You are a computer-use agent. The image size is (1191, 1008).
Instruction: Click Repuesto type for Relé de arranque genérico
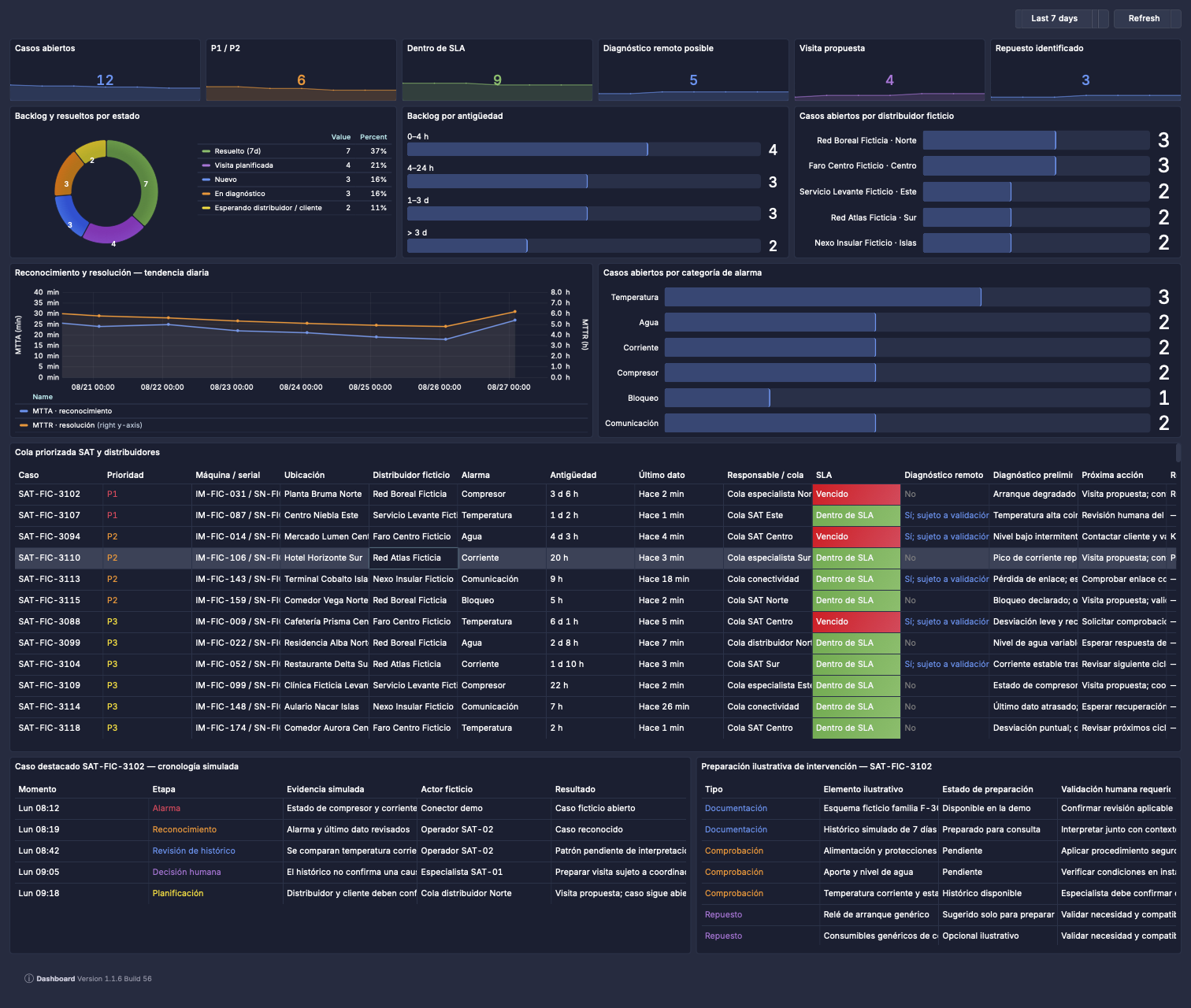tap(723, 914)
